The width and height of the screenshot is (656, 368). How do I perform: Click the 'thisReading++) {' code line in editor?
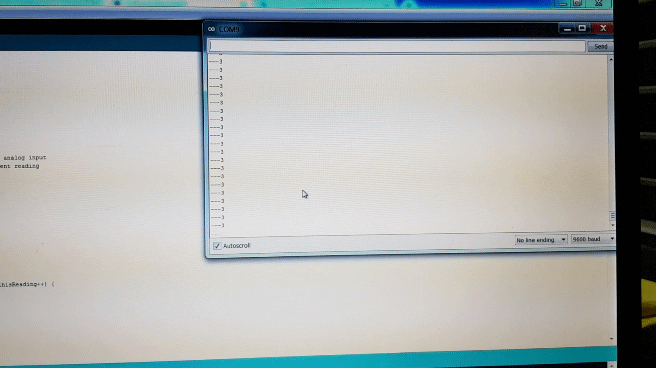point(27,284)
